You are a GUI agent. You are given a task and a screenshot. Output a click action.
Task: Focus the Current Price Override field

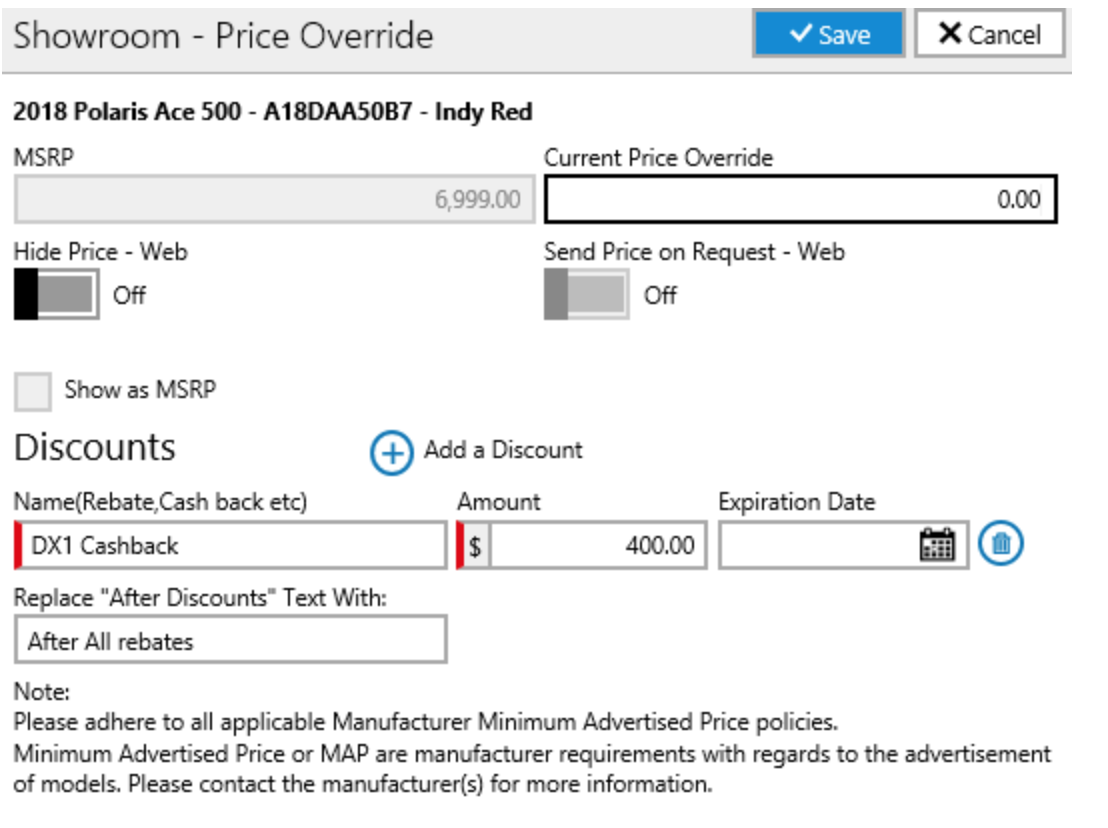(801, 199)
